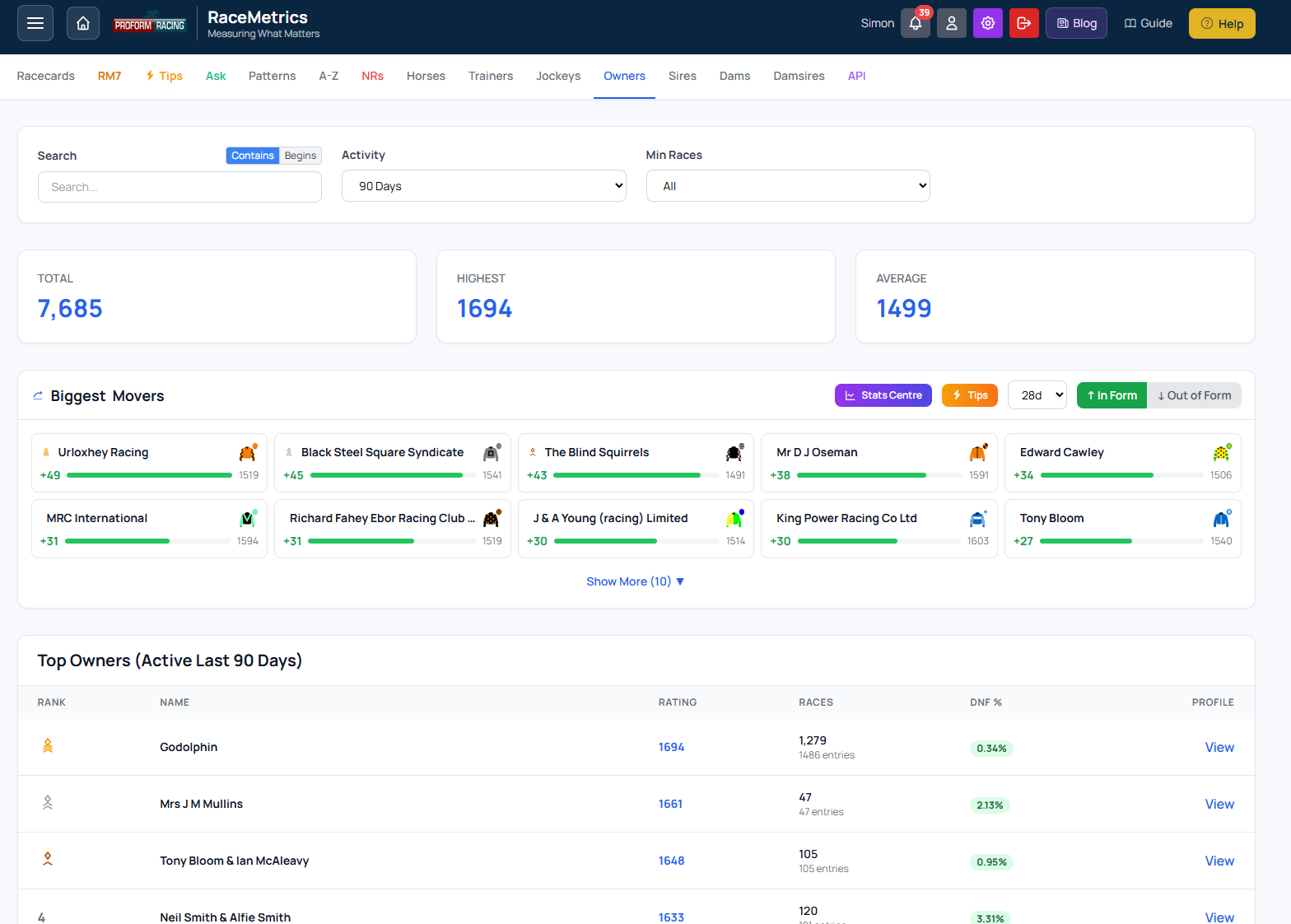Image resolution: width=1291 pixels, height=924 pixels.
Task: Expand Show More (10) movers
Action: (636, 581)
